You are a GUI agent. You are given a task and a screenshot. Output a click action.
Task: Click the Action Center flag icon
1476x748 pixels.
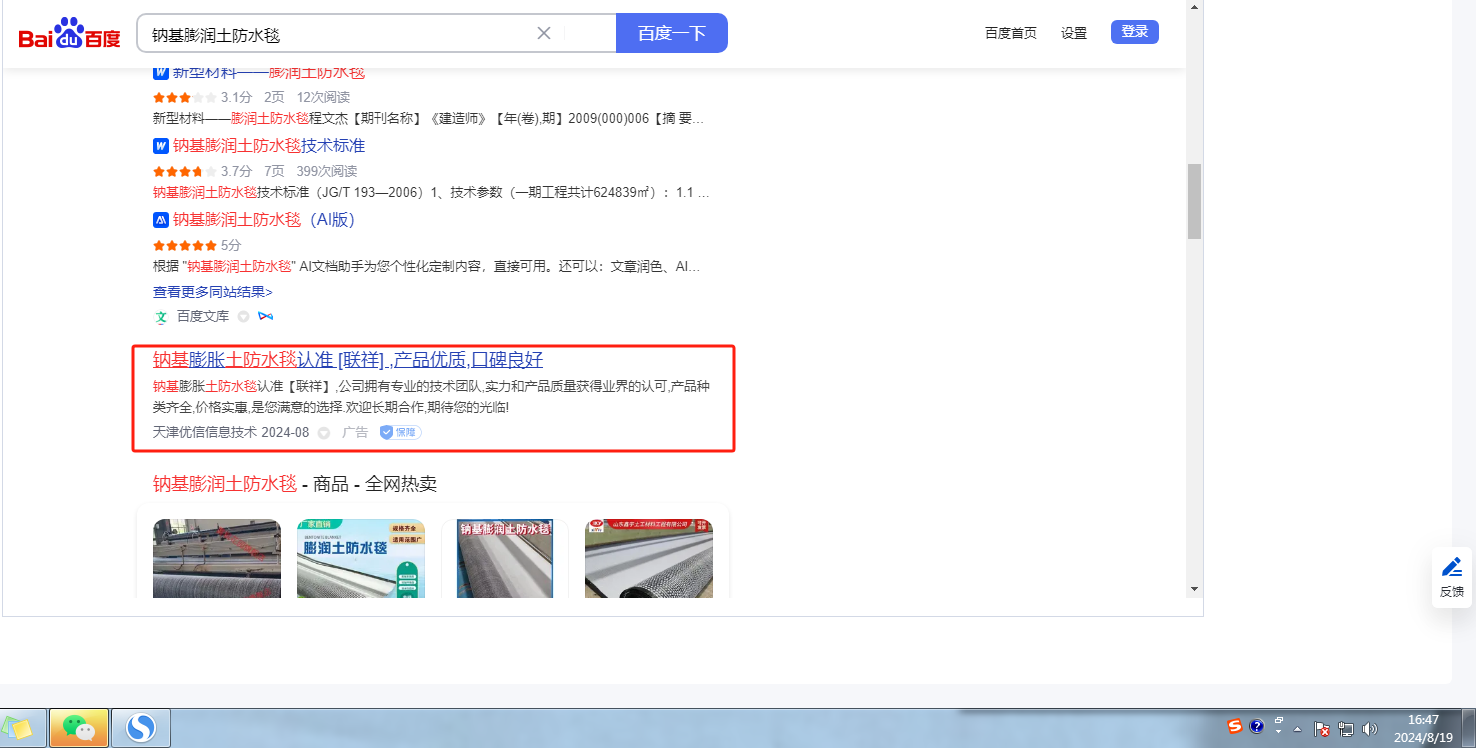1322,729
